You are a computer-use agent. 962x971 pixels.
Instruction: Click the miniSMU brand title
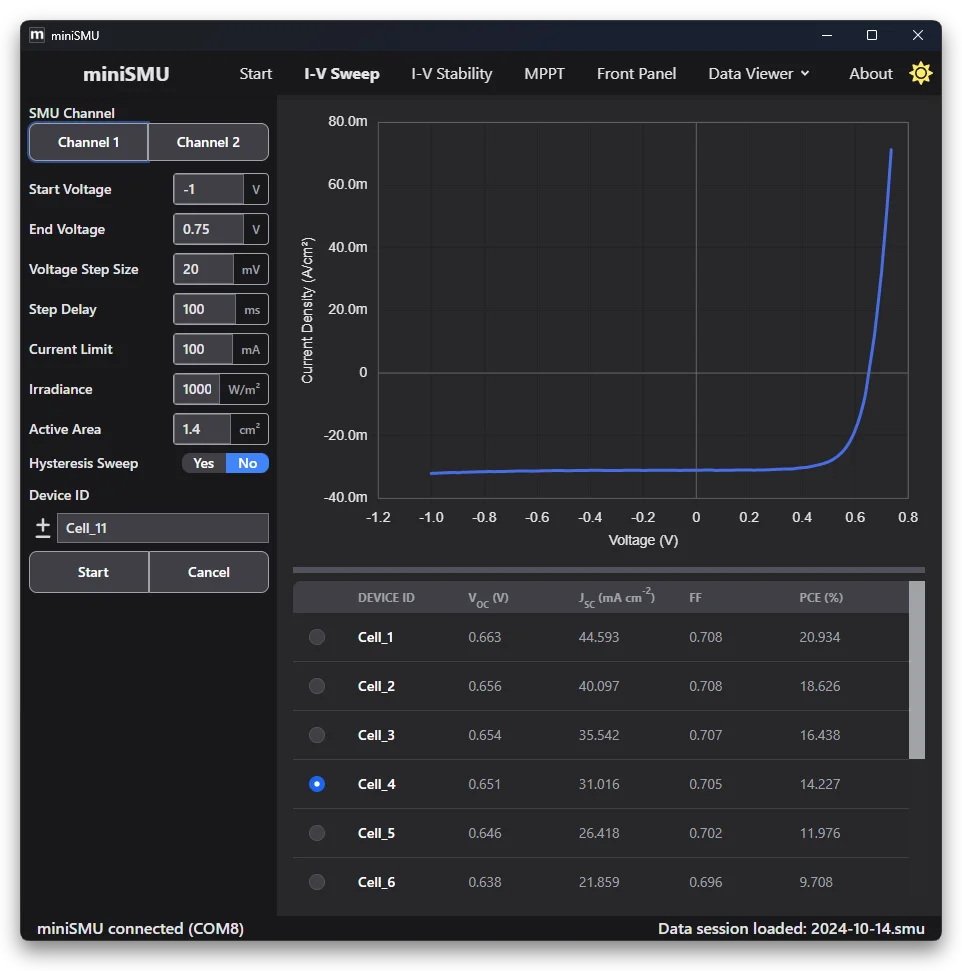126,74
